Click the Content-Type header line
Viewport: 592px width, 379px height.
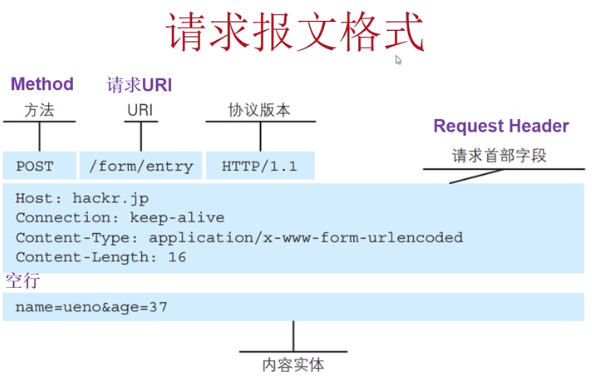click(x=239, y=238)
